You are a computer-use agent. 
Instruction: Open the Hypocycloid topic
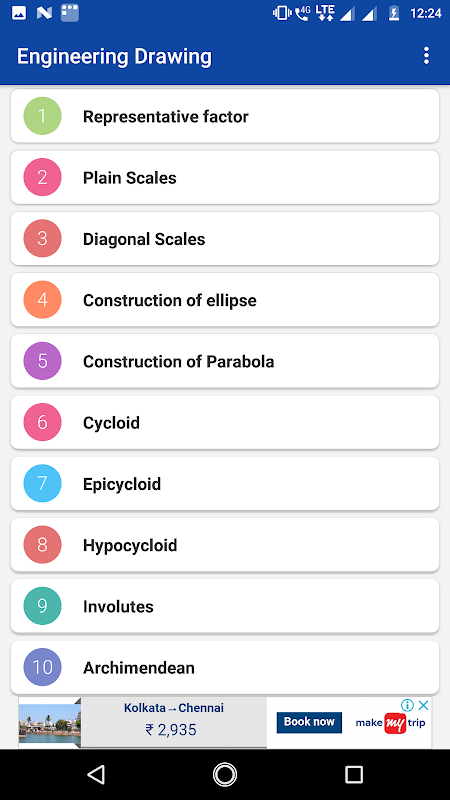pos(225,544)
